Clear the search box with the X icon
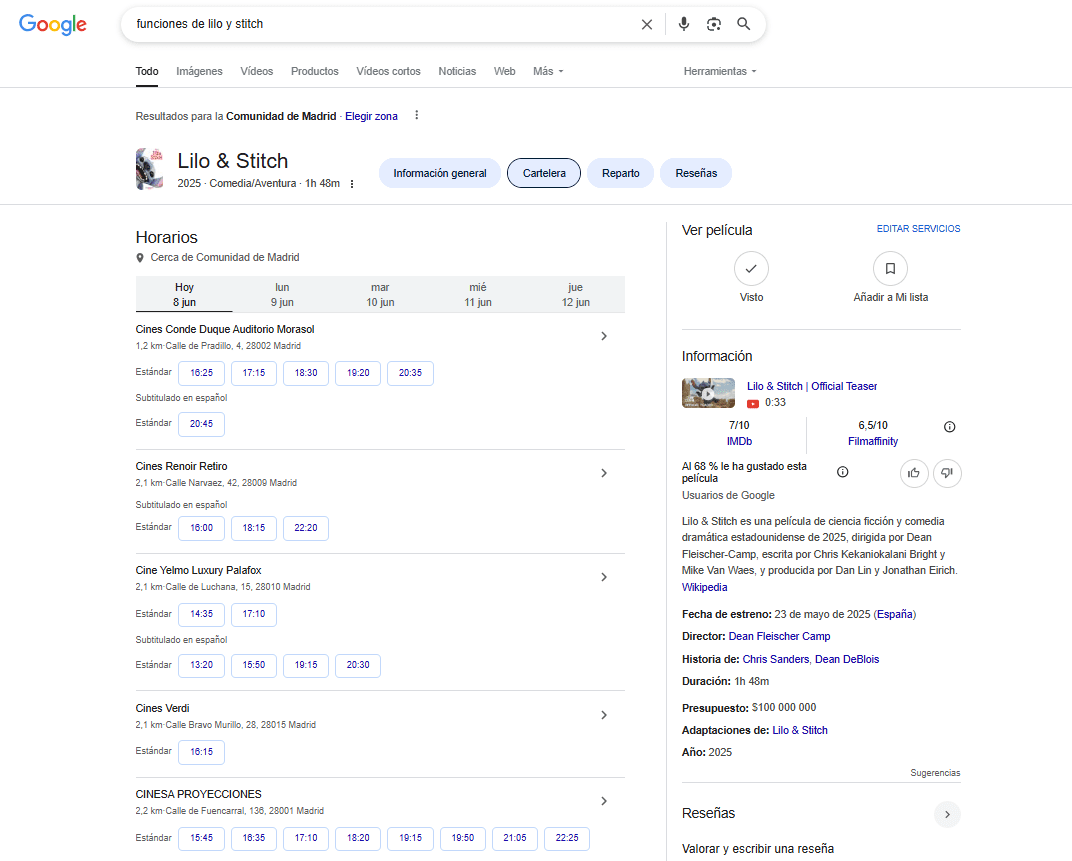The width and height of the screenshot is (1072, 861). click(647, 25)
